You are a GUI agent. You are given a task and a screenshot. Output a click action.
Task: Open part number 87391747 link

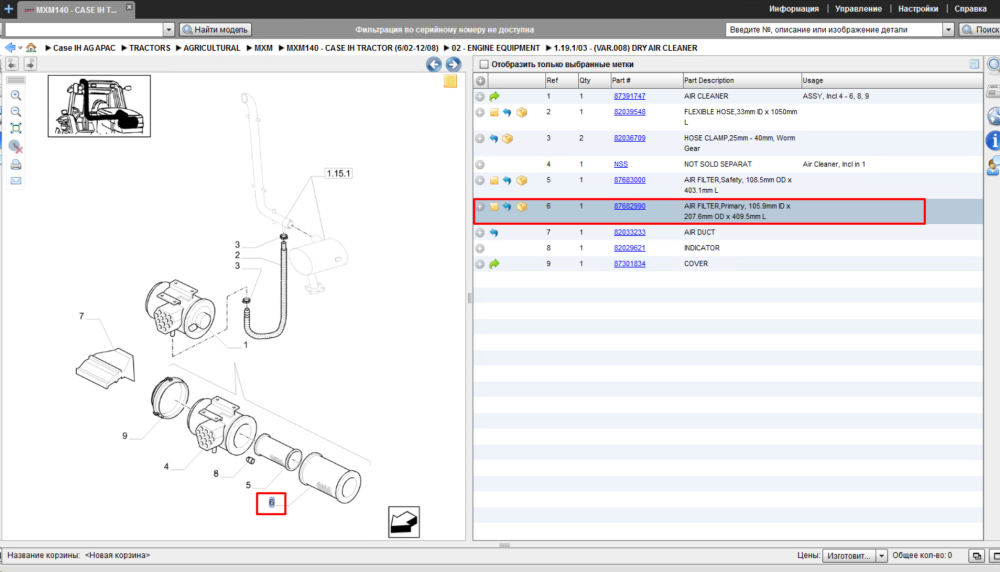[x=629, y=96]
